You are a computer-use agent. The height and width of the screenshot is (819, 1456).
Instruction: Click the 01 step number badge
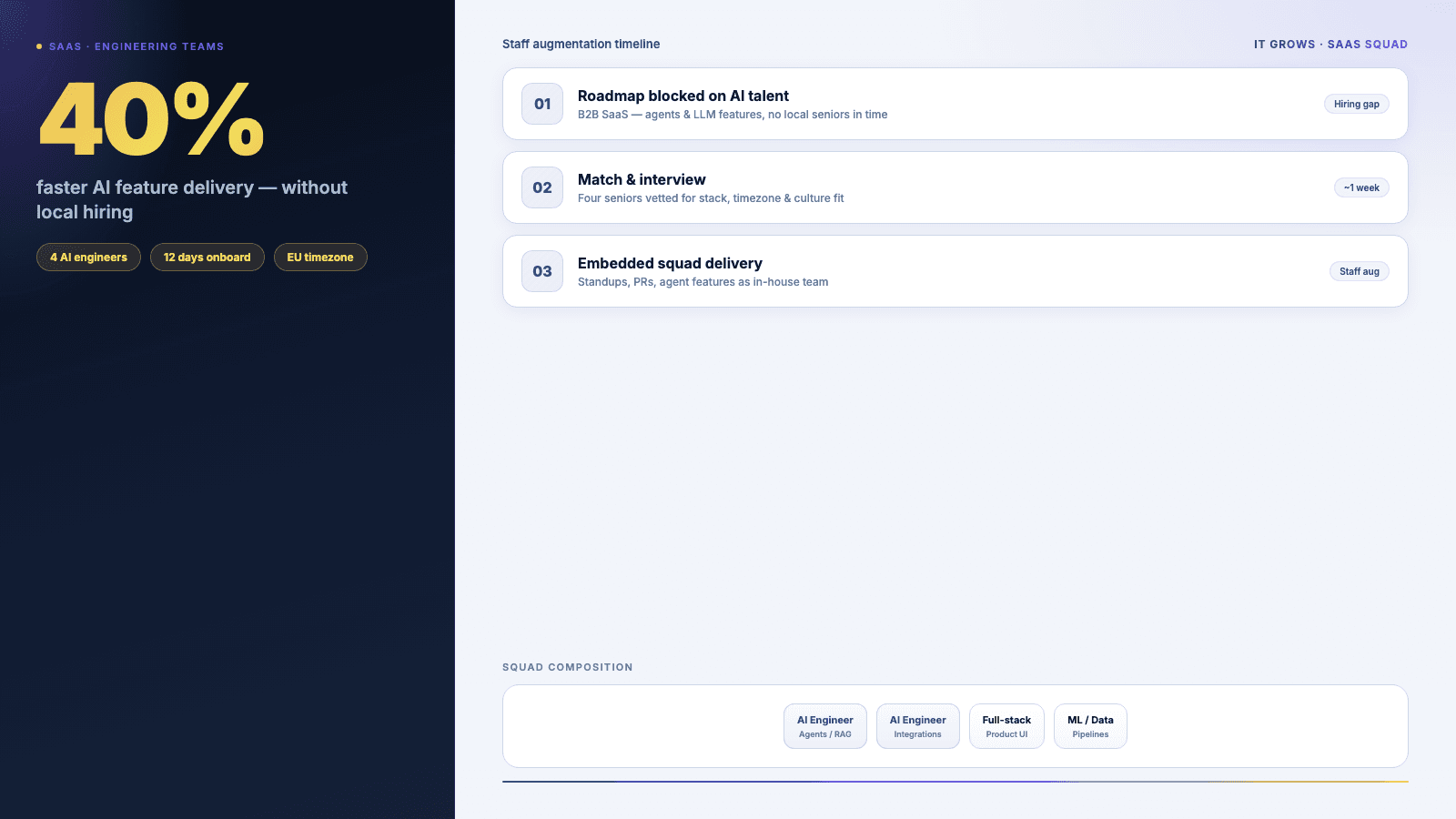[x=542, y=104]
